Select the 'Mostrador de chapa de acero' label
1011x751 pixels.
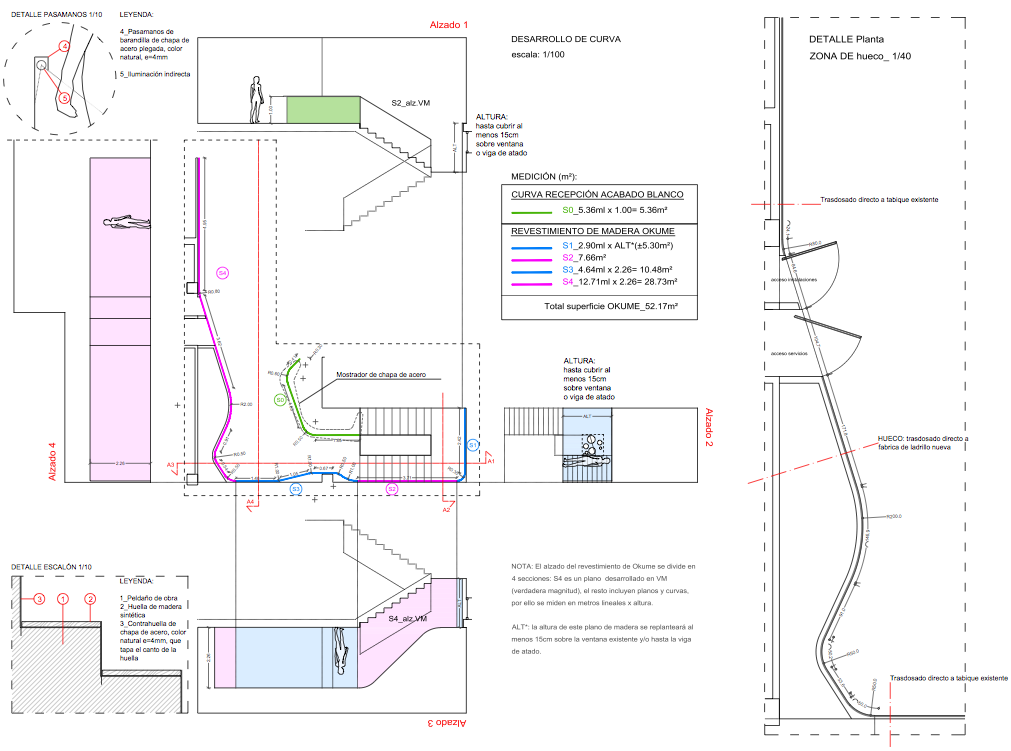click(x=381, y=374)
